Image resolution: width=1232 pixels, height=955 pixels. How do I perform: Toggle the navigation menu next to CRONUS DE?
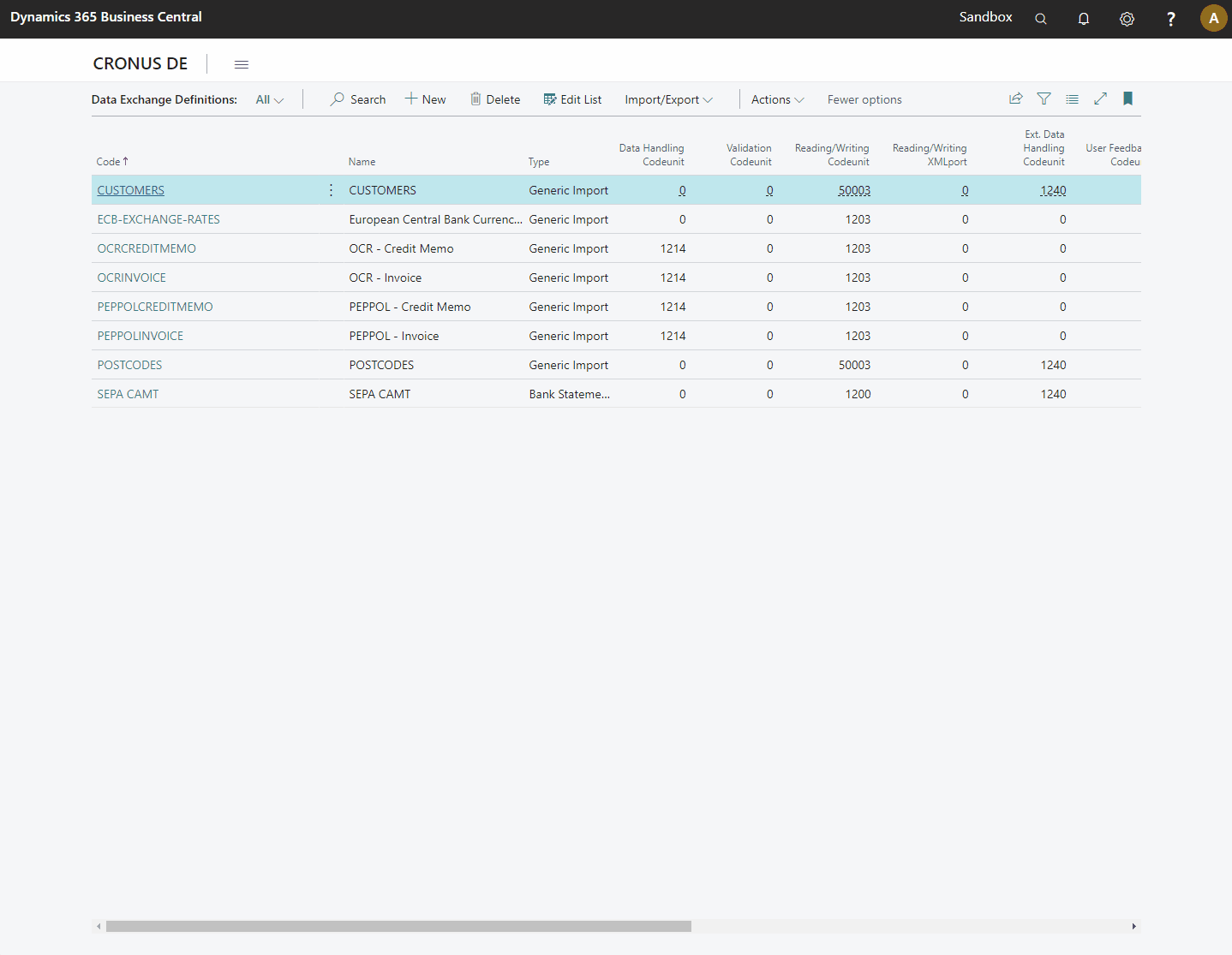point(241,63)
